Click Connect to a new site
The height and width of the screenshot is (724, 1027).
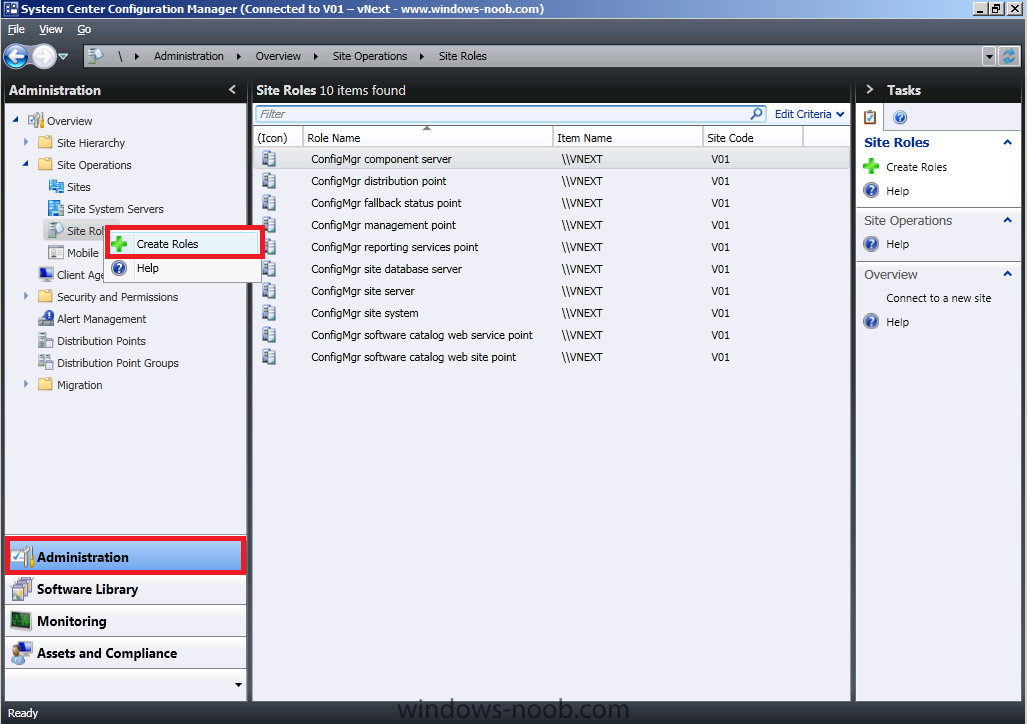point(938,298)
